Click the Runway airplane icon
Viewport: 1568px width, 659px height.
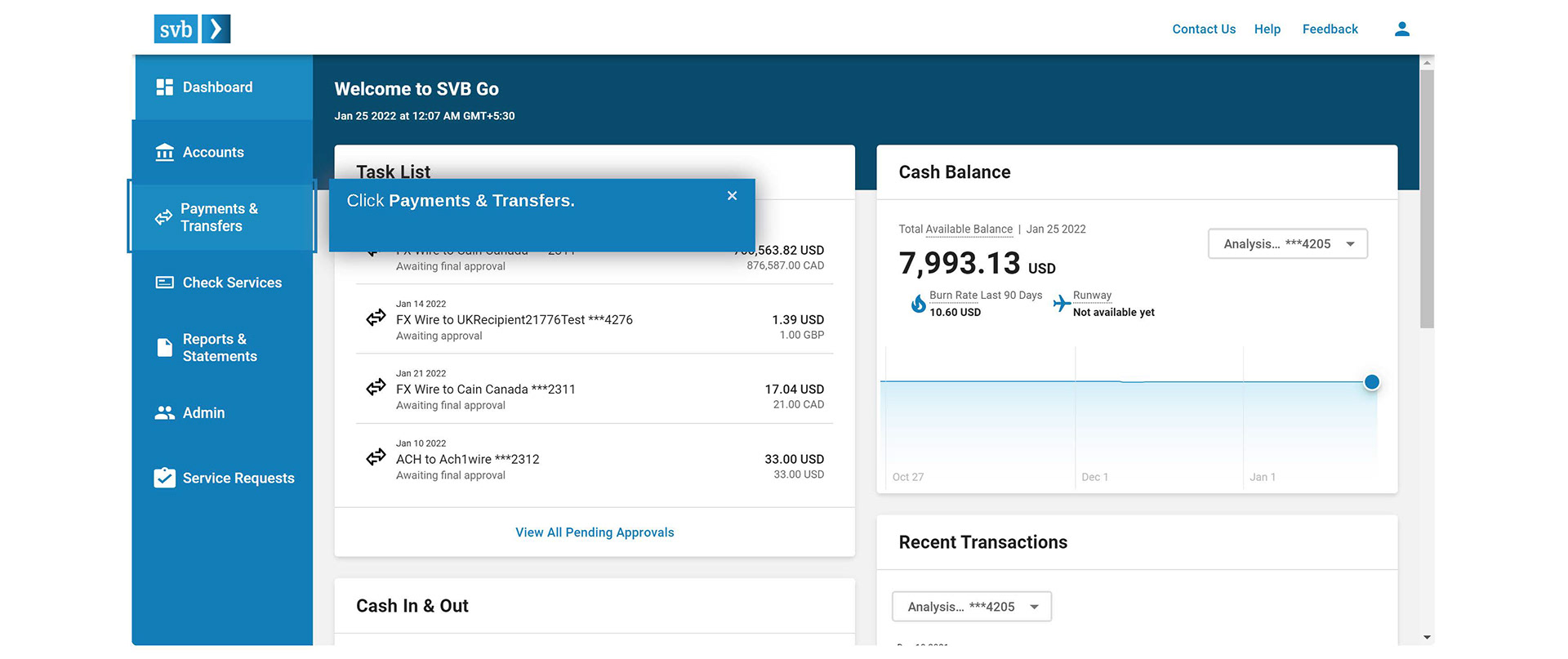pos(1062,304)
